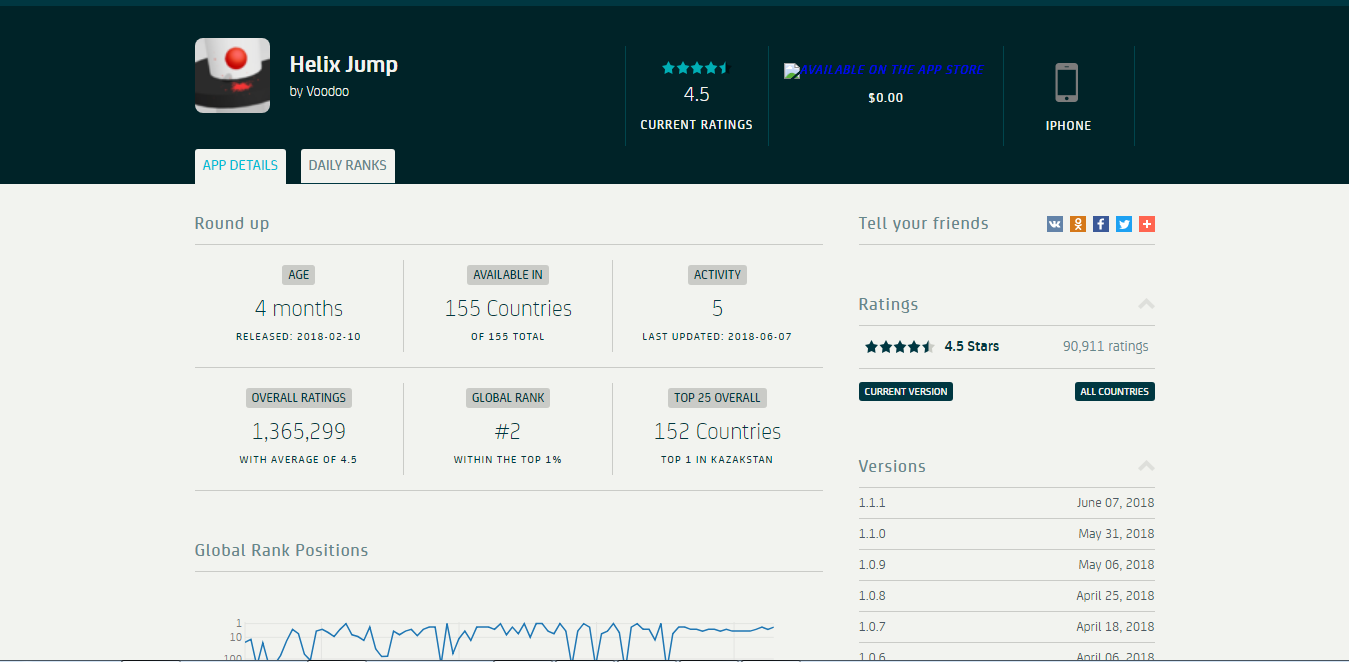Share on Facebook icon
Screen dimensions: 1349x662
coord(1100,224)
